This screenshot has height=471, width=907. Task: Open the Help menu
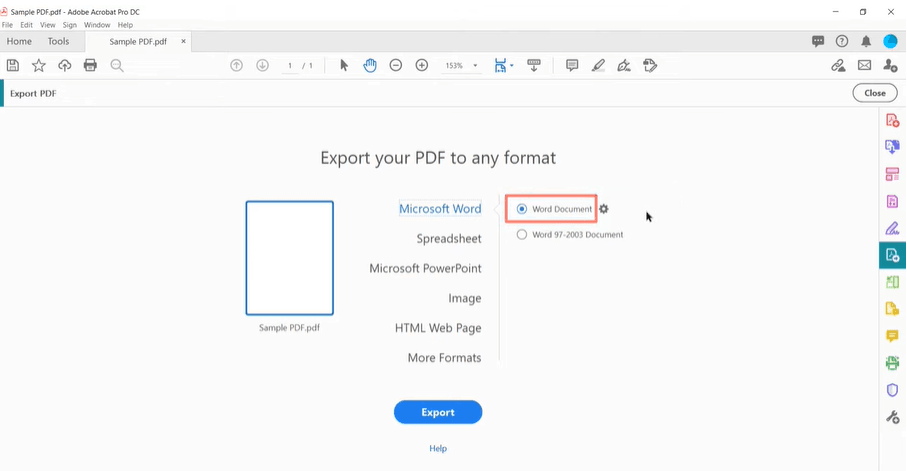[125, 25]
